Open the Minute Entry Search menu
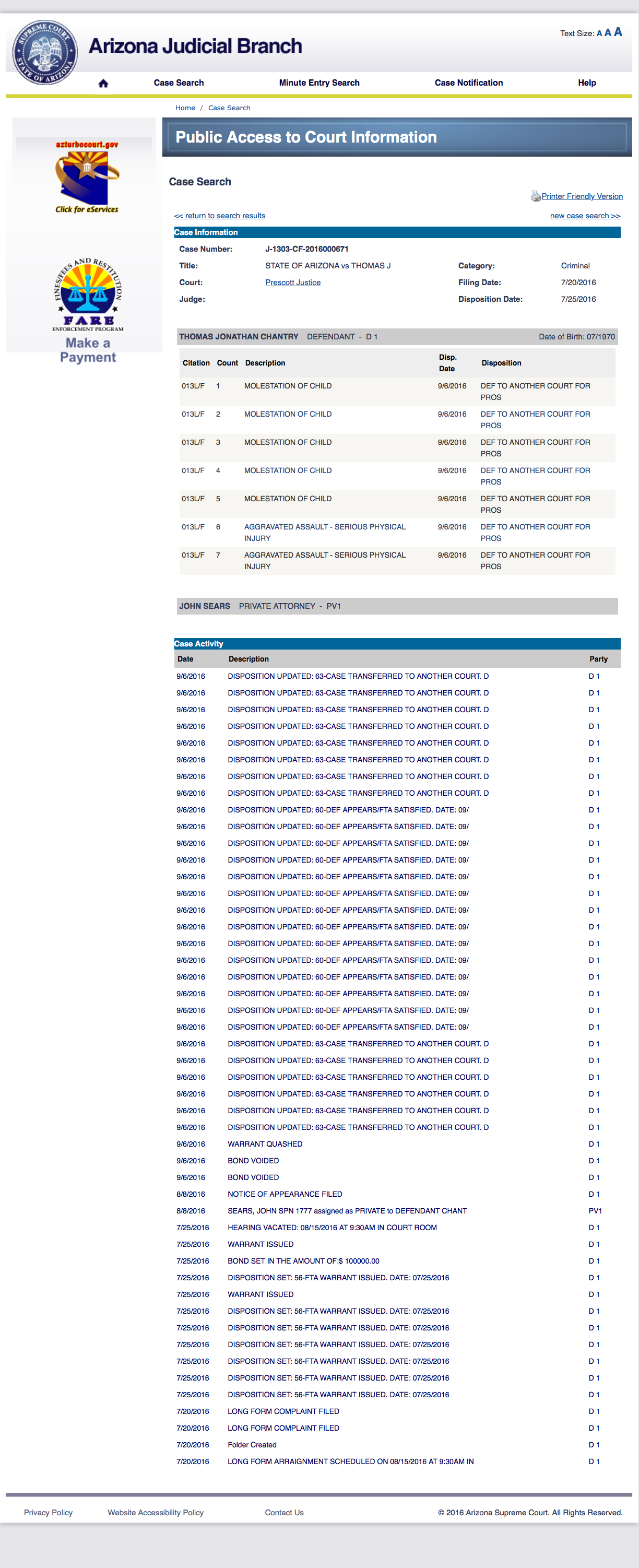This screenshot has height=1568, width=639. point(319,83)
